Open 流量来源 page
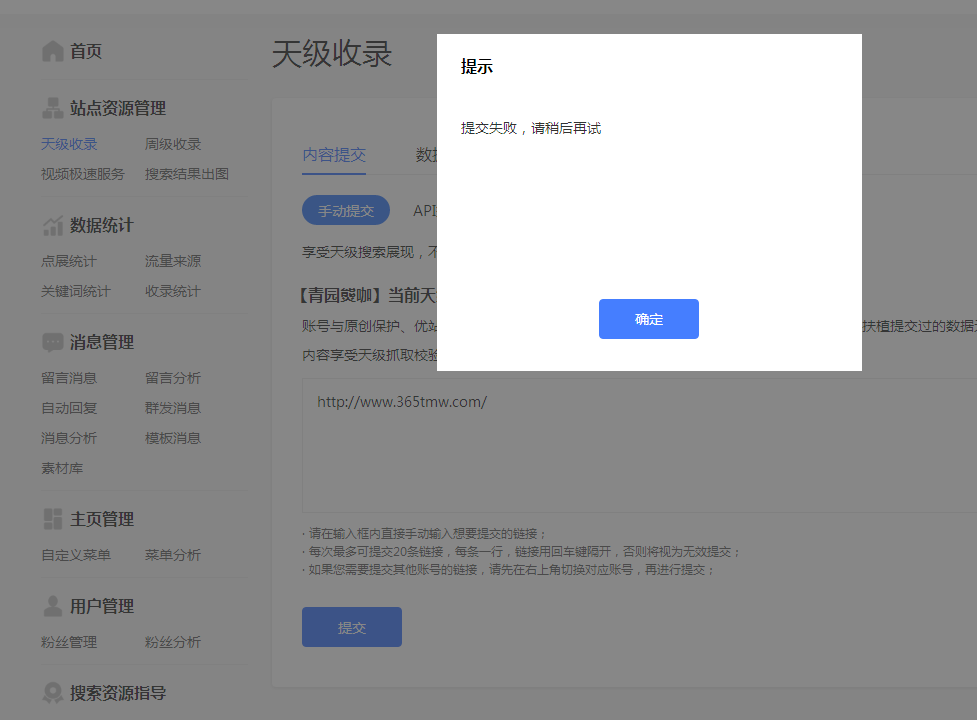 pyautogui.click(x=173, y=261)
